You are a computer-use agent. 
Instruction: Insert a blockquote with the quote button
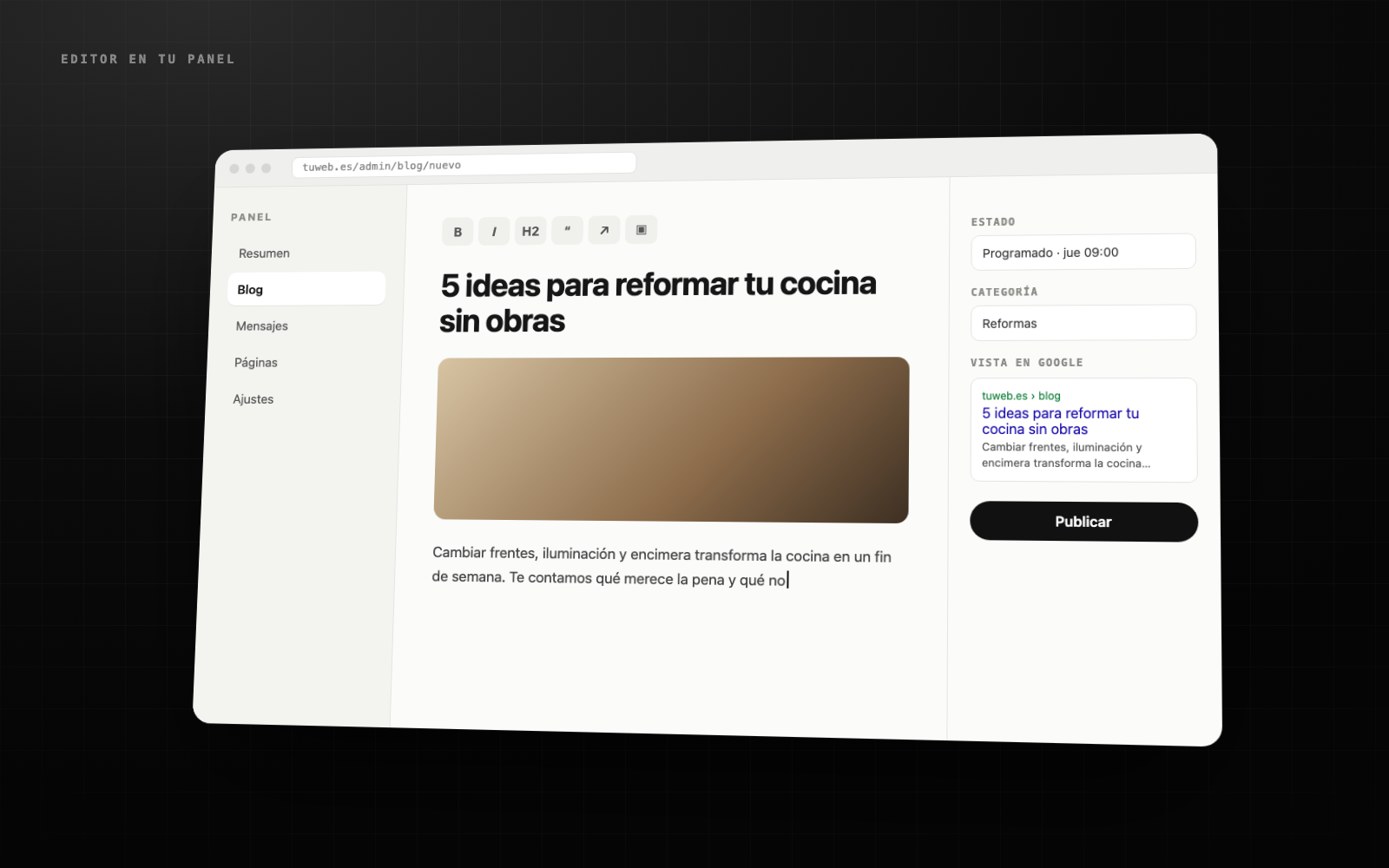click(567, 230)
